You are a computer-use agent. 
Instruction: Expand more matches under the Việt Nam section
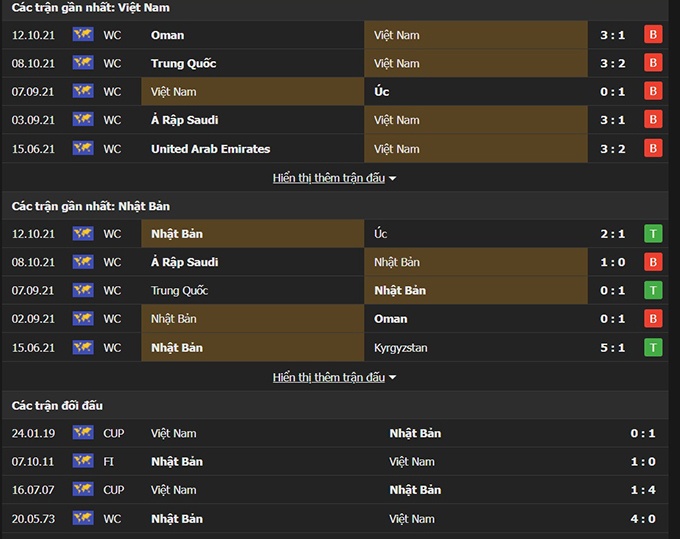click(x=334, y=178)
